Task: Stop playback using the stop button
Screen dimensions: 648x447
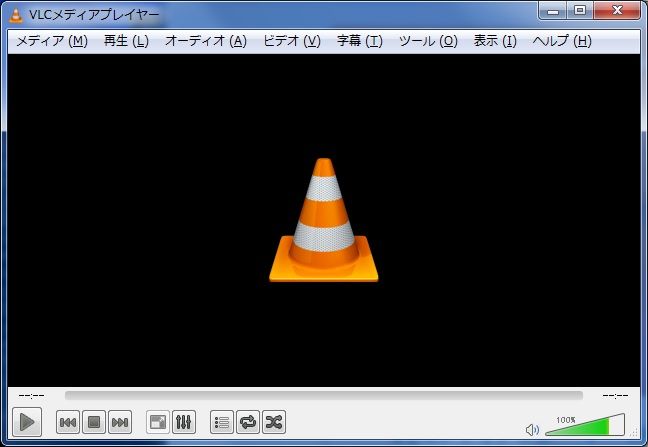Action: pos(94,422)
